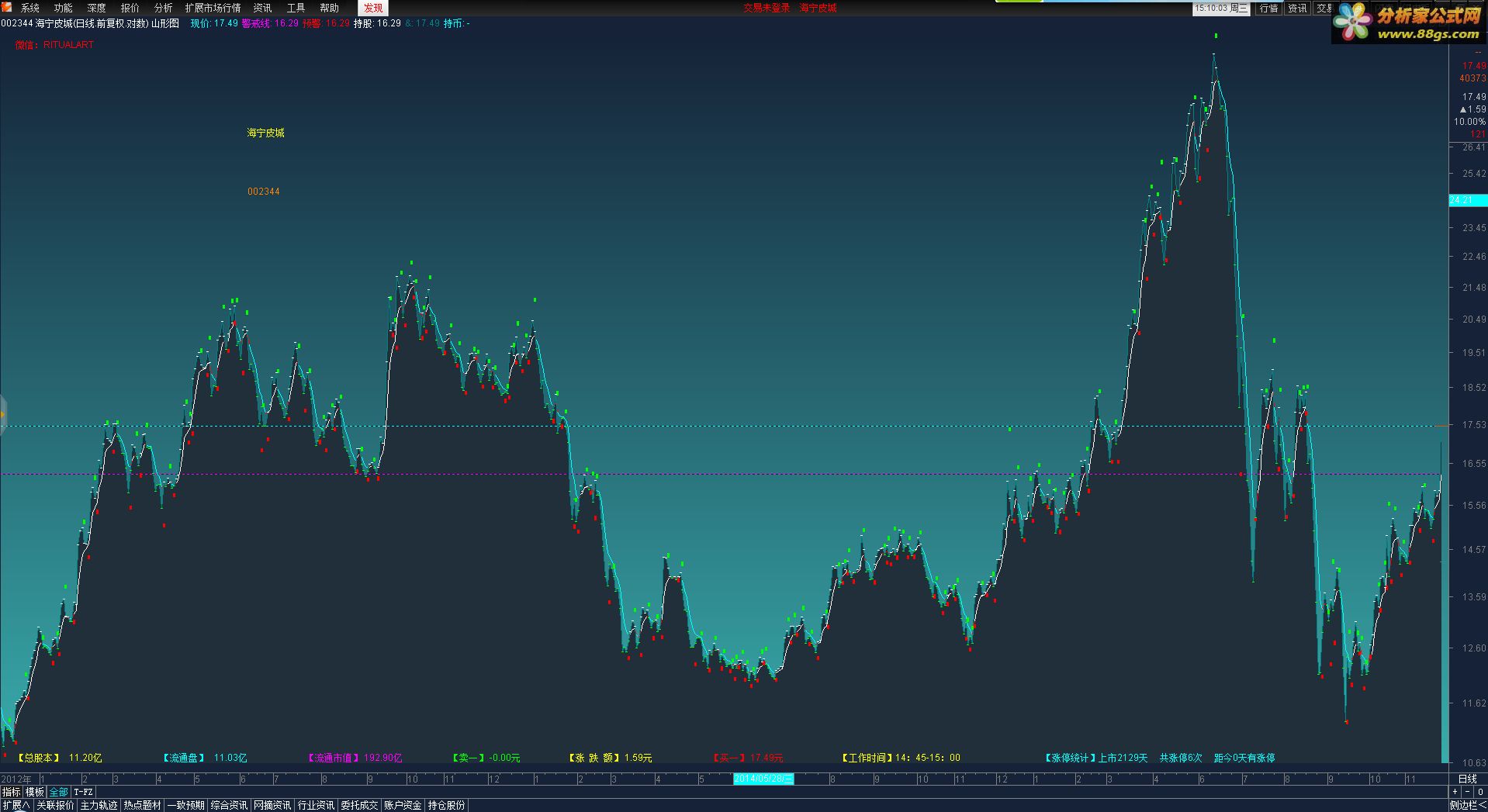Open the 持仓股份 tab
The width and height of the screenshot is (1488, 812).
tap(447, 806)
